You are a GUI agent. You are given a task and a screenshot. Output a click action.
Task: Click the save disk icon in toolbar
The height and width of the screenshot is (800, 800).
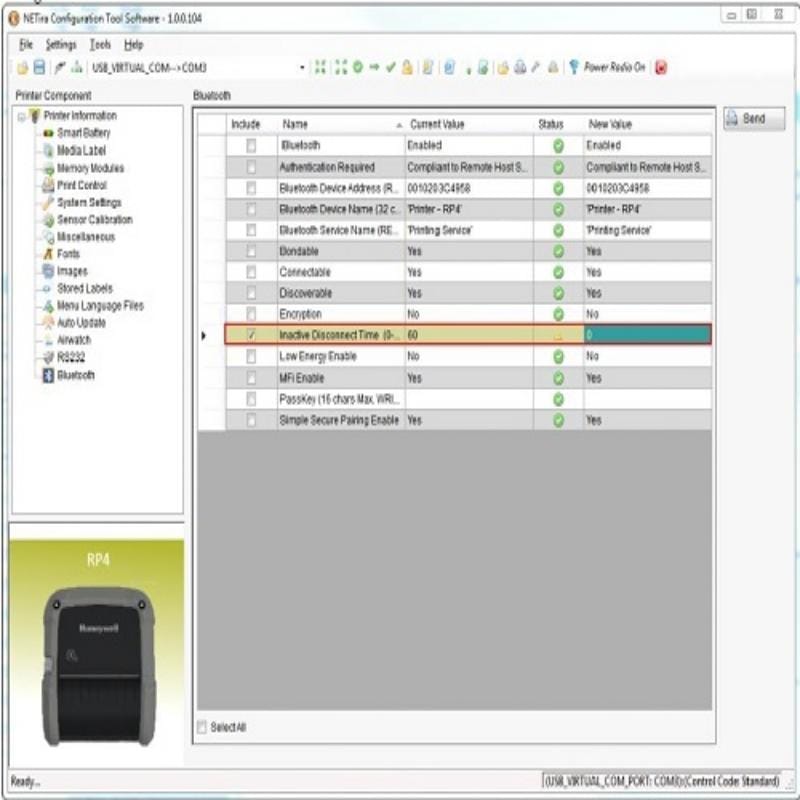[x=39, y=67]
